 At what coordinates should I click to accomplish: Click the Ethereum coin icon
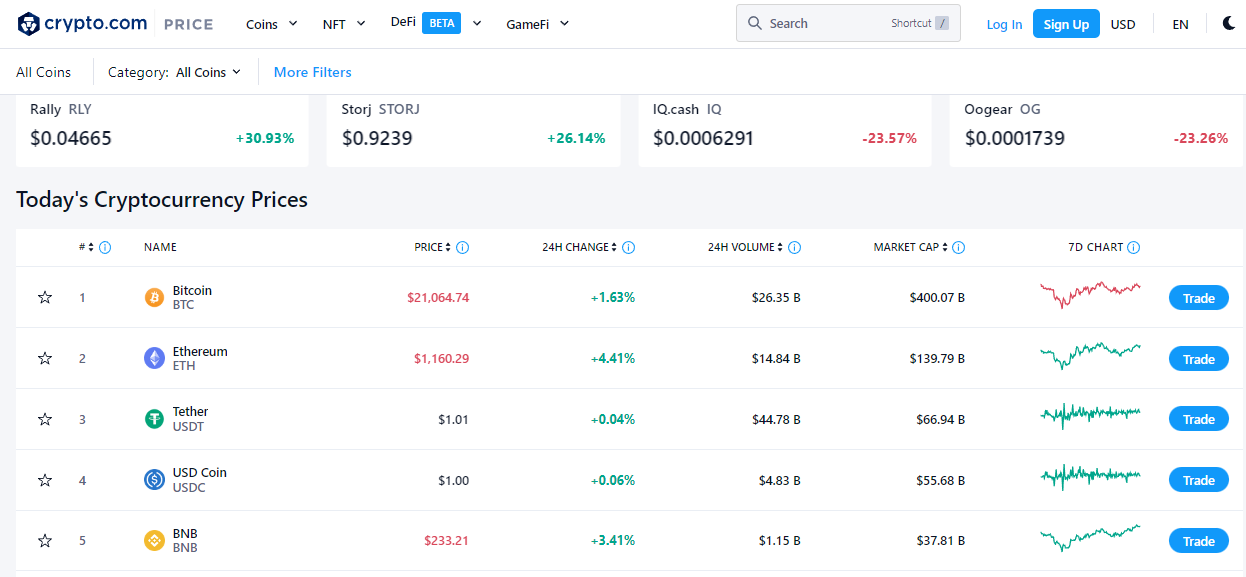point(153,358)
